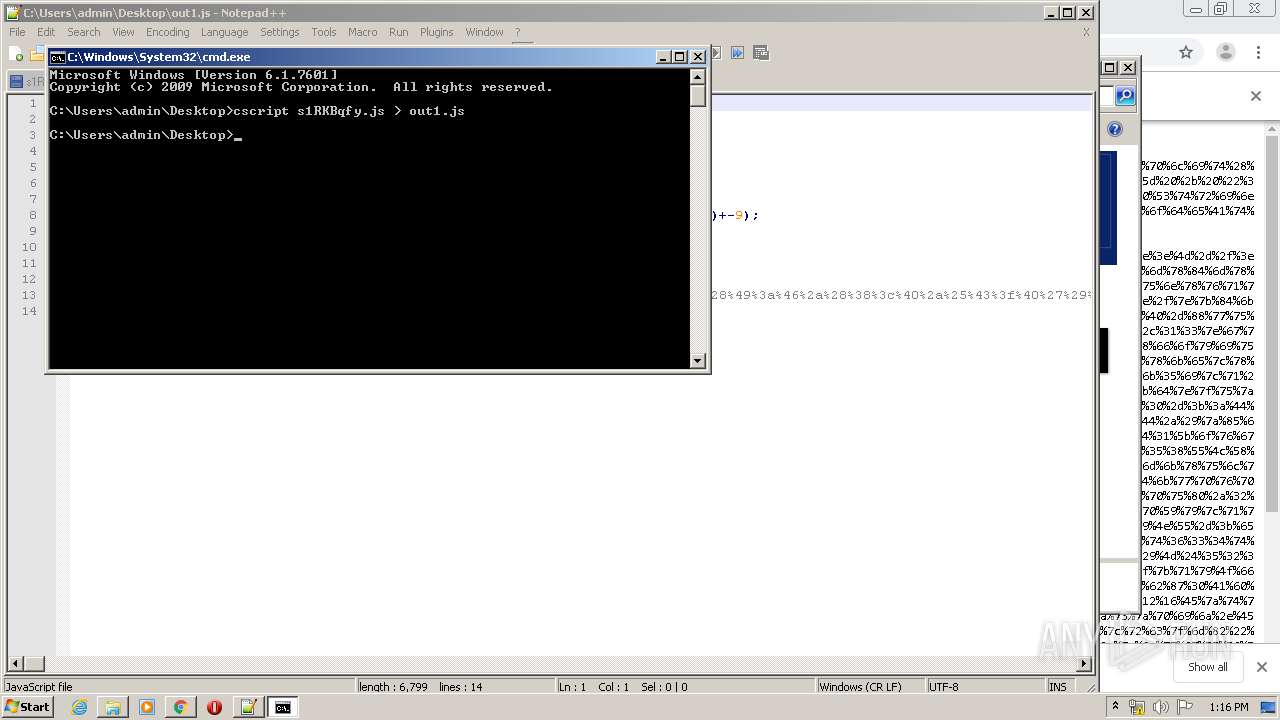Click the Action Center flag tray icon

[x=1185, y=707]
